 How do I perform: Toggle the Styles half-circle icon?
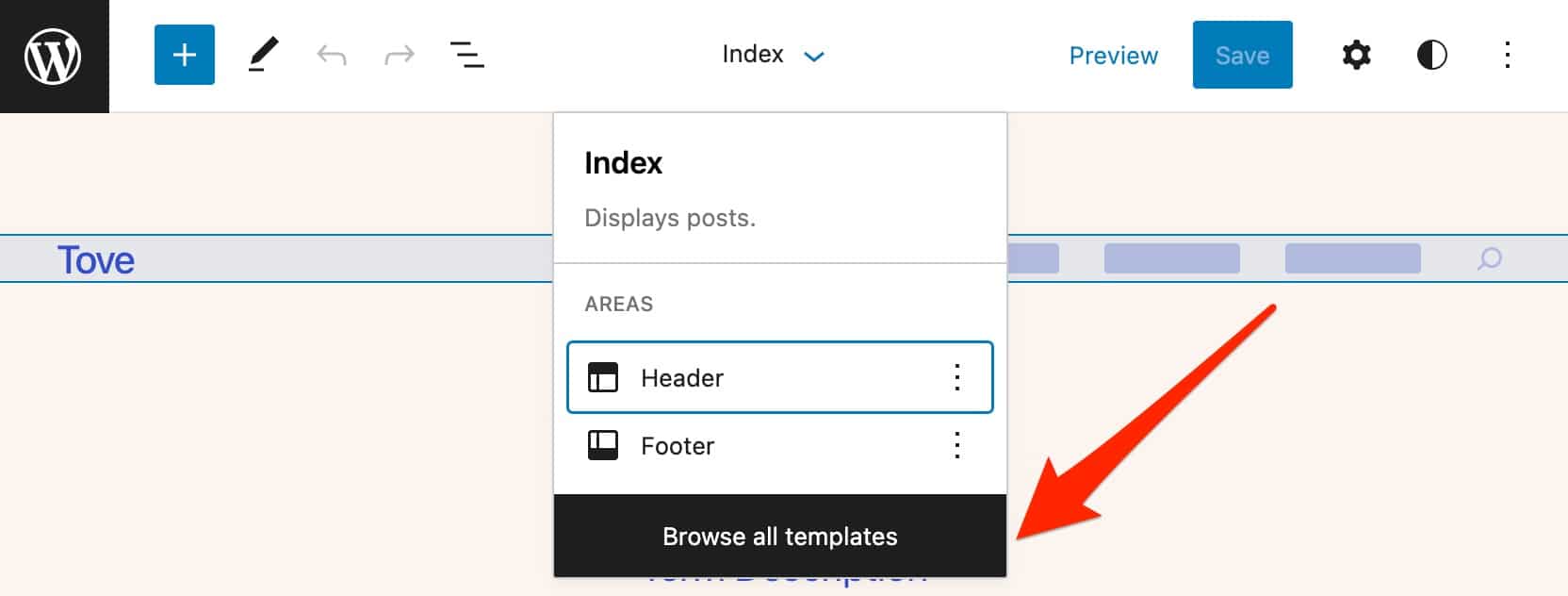(1431, 55)
